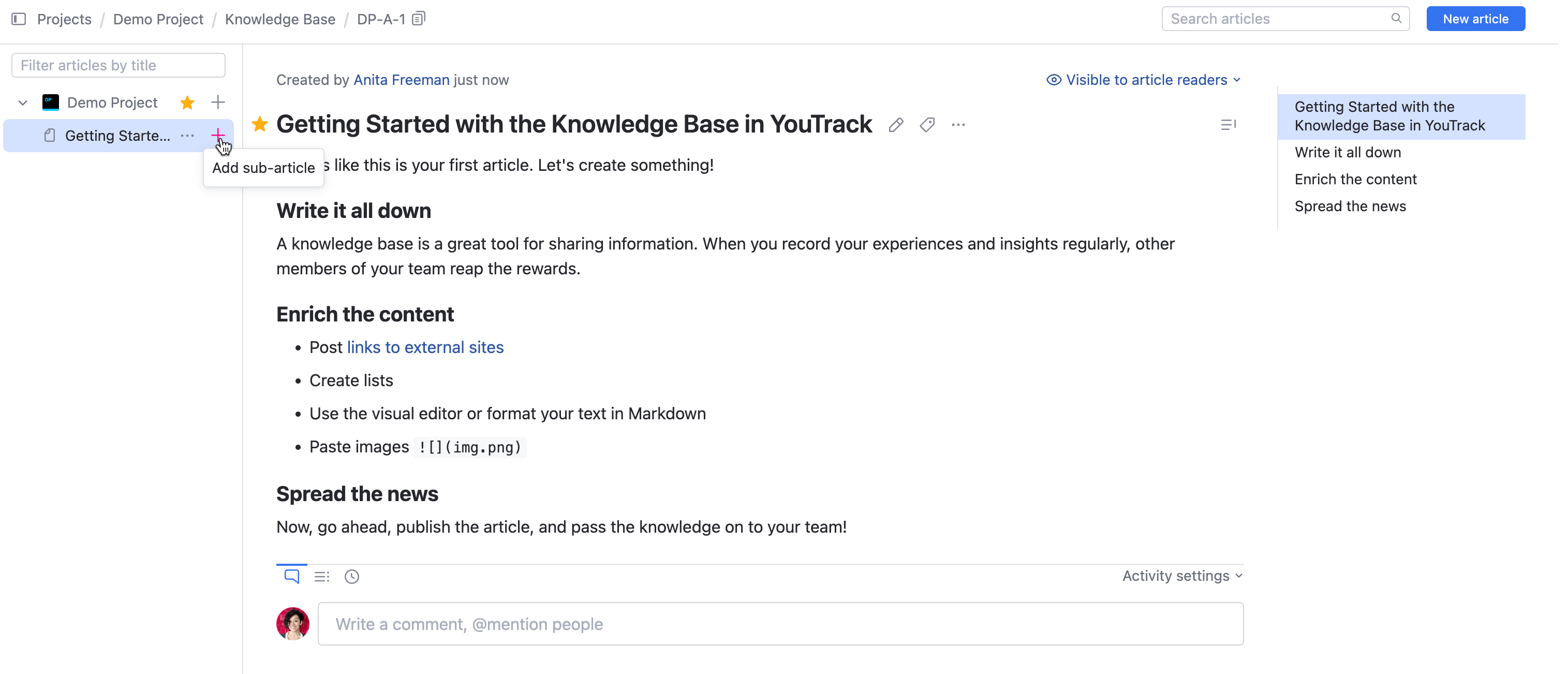The height and width of the screenshot is (674, 1568).
Task: Copy the DP-A-1 article ID
Action: [x=419, y=19]
